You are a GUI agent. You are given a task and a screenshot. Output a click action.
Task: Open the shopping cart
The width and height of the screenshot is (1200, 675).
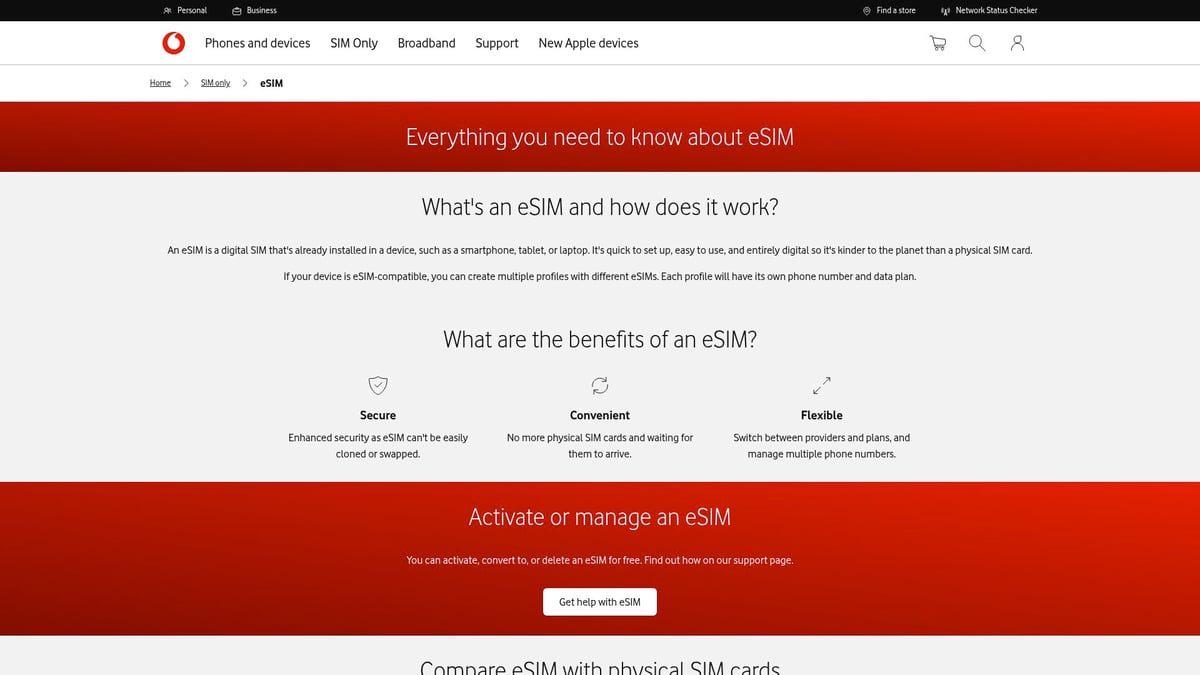pyautogui.click(x=937, y=43)
